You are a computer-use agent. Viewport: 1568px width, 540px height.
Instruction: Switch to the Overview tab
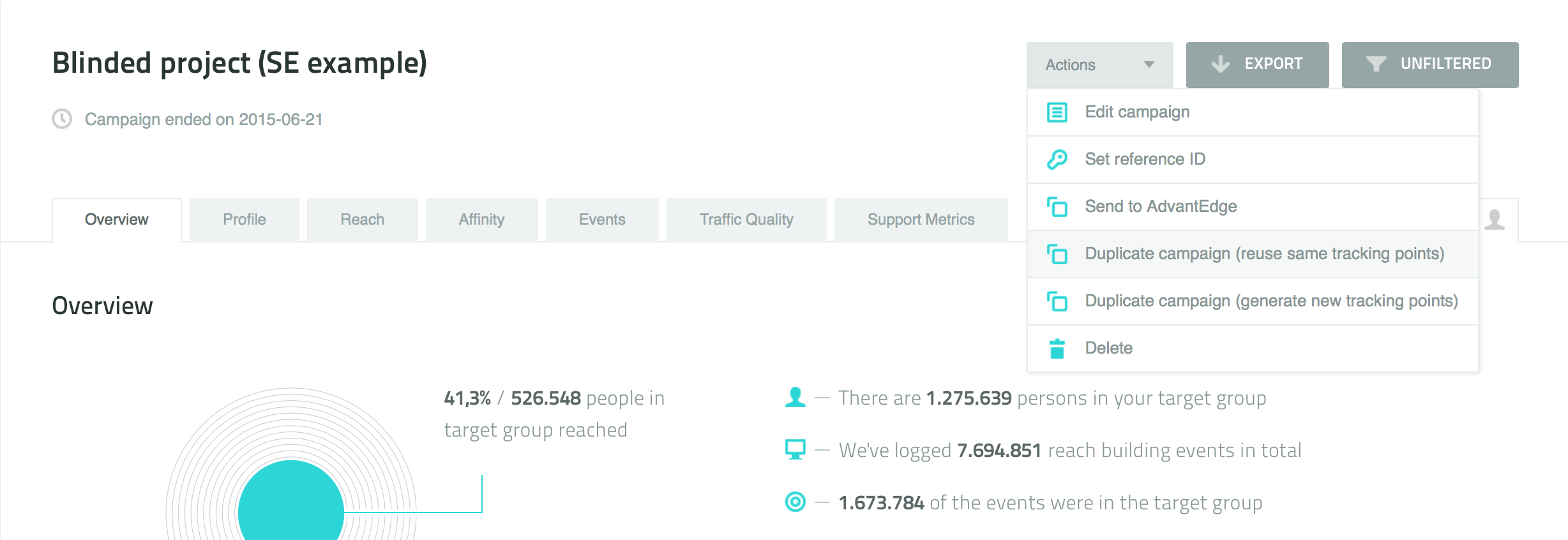click(117, 220)
